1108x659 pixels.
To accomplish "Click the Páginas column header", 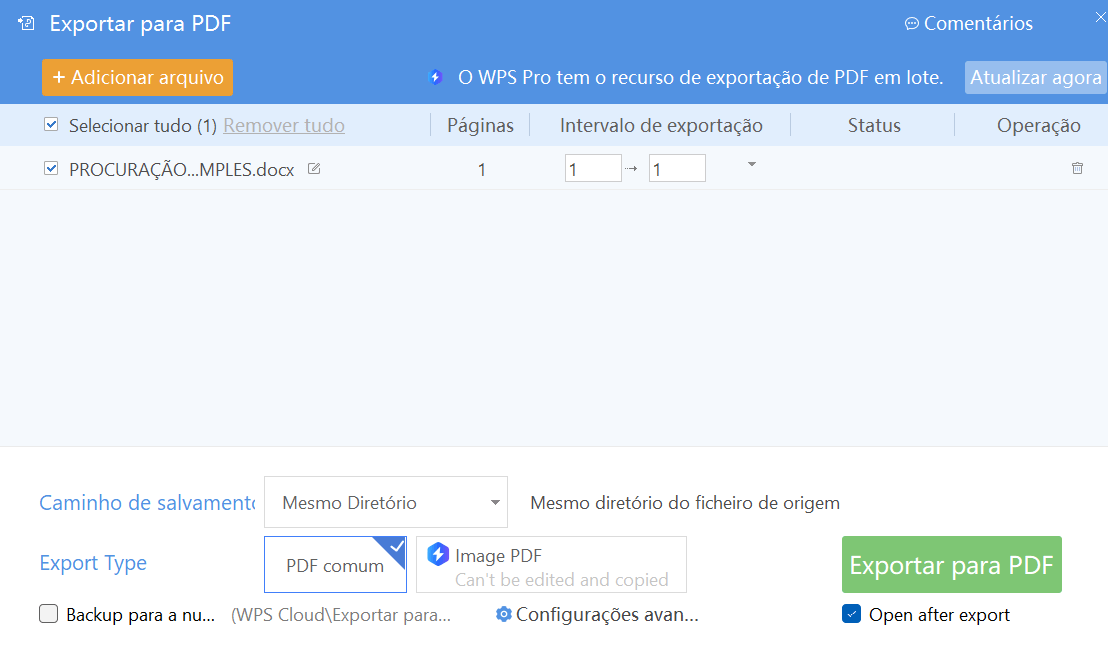I will pyautogui.click(x=481, y=125).
